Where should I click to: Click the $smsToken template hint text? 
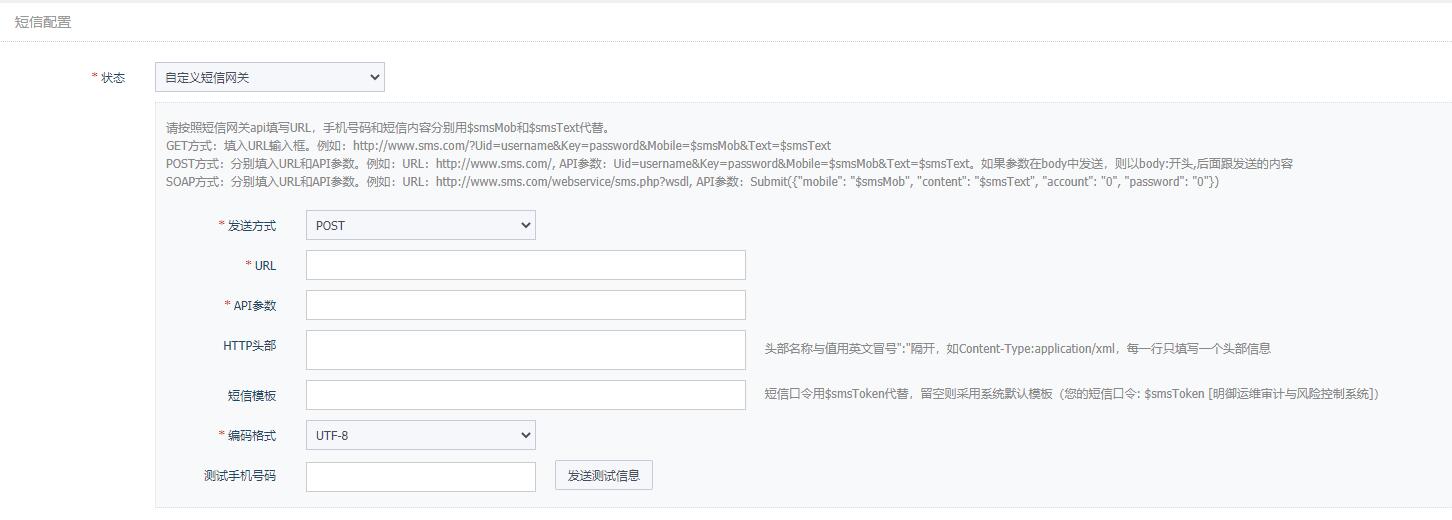pyautogui.click(x=1071, y=394)
